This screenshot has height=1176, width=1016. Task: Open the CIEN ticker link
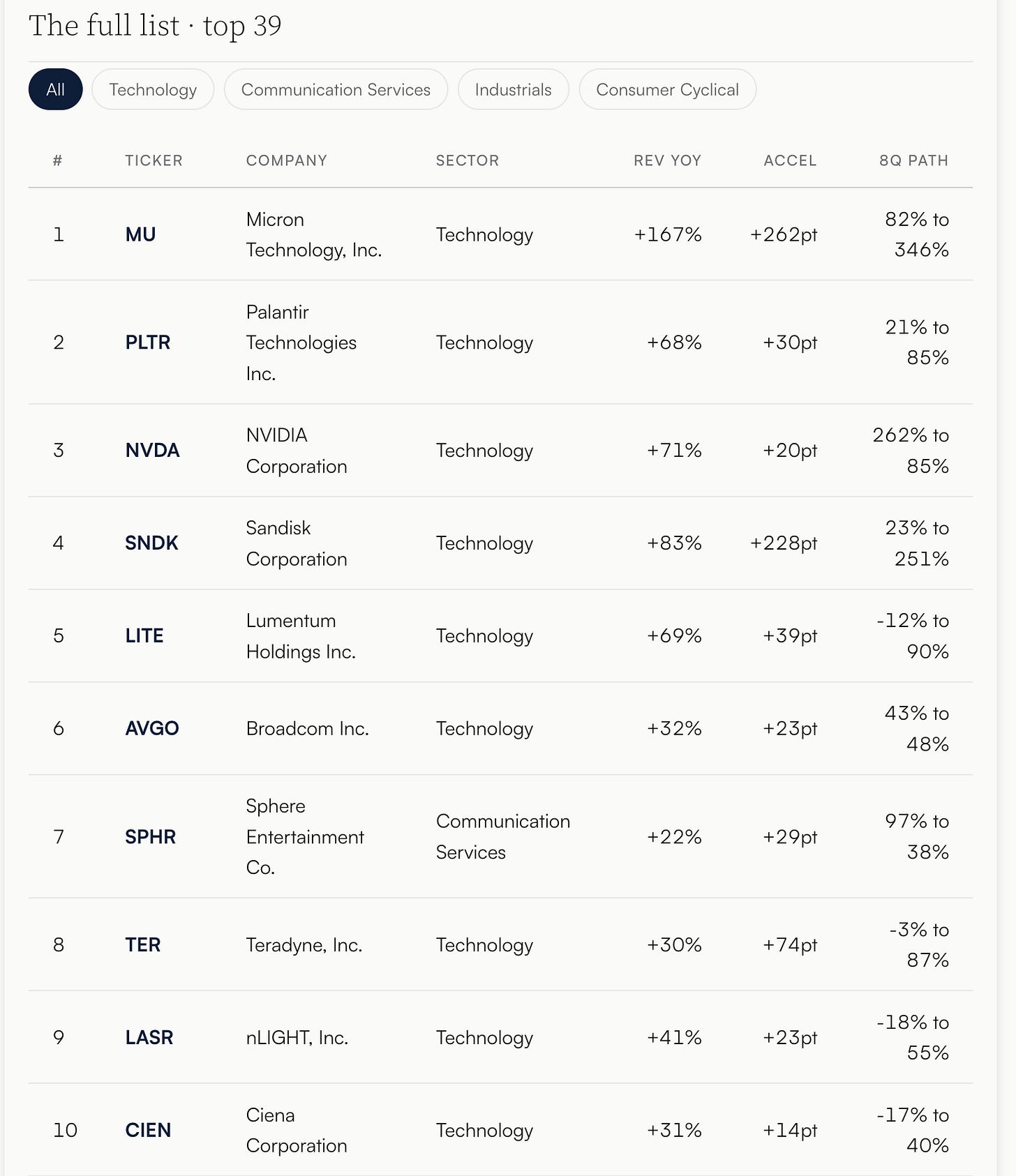coord(148,1131)
